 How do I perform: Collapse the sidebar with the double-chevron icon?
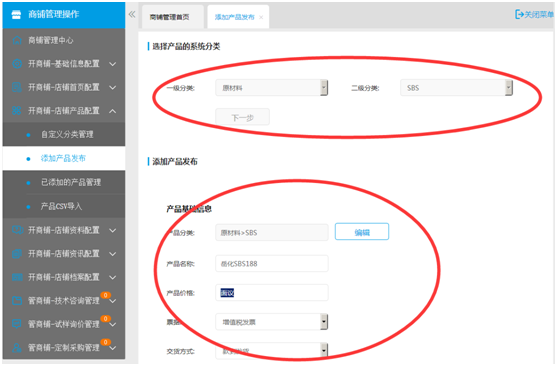click(132, 14)
